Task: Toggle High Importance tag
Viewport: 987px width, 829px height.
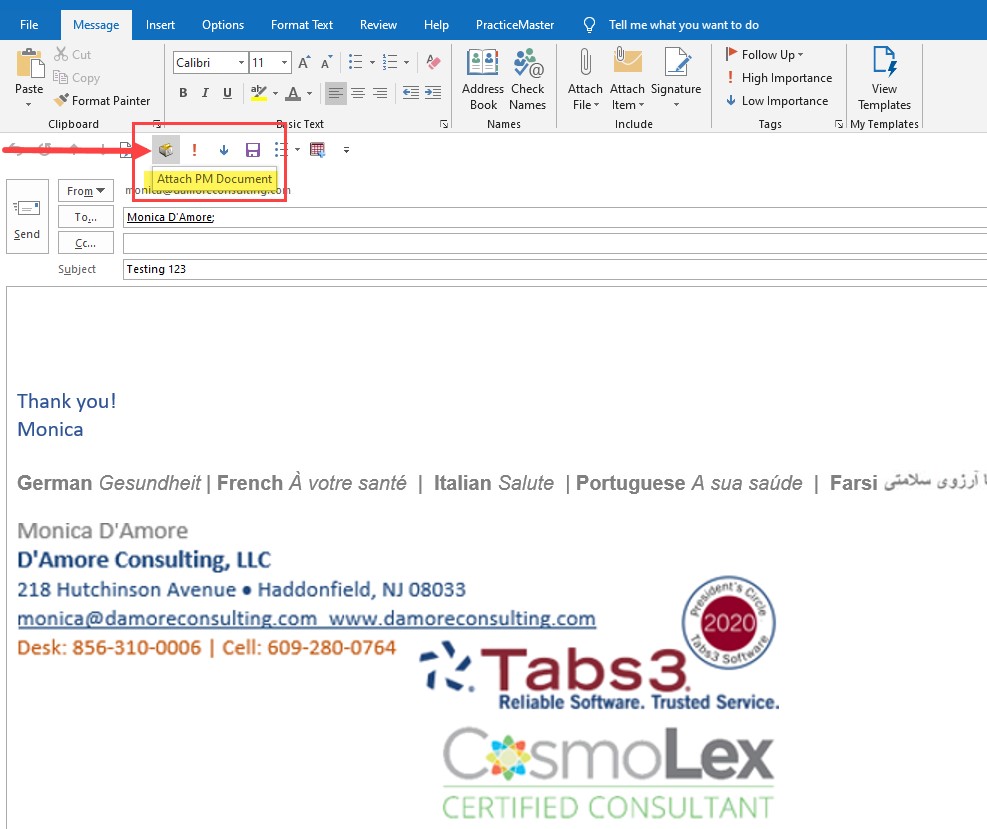Action: point(778,78)
